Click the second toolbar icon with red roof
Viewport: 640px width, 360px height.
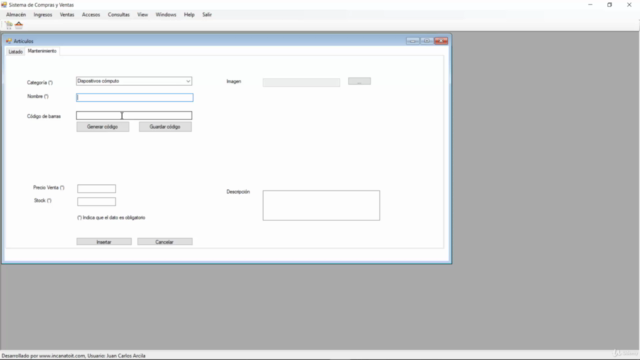click(x=19, y=25)
